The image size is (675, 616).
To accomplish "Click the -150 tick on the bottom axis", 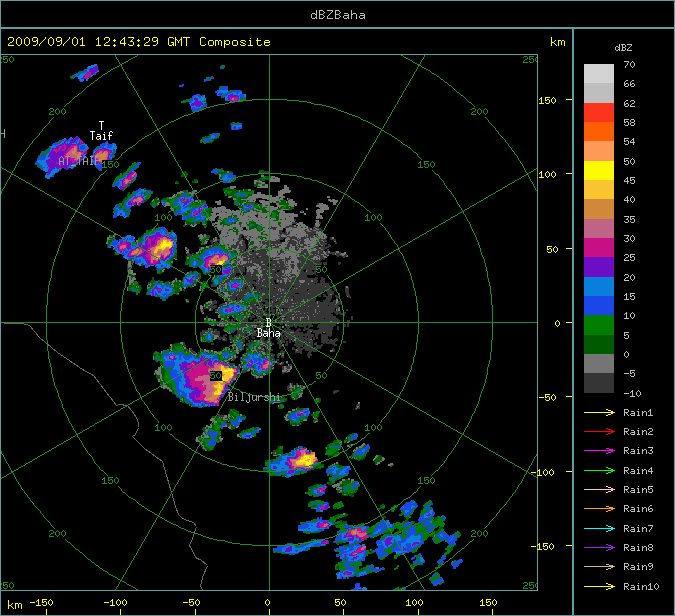I will [x=42, y=603].
